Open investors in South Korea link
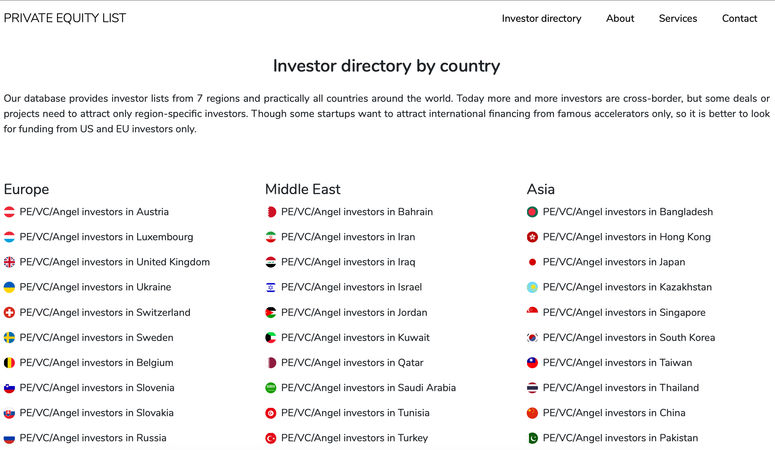The height and width of the screenshot is (450, 775). (629, 338)
